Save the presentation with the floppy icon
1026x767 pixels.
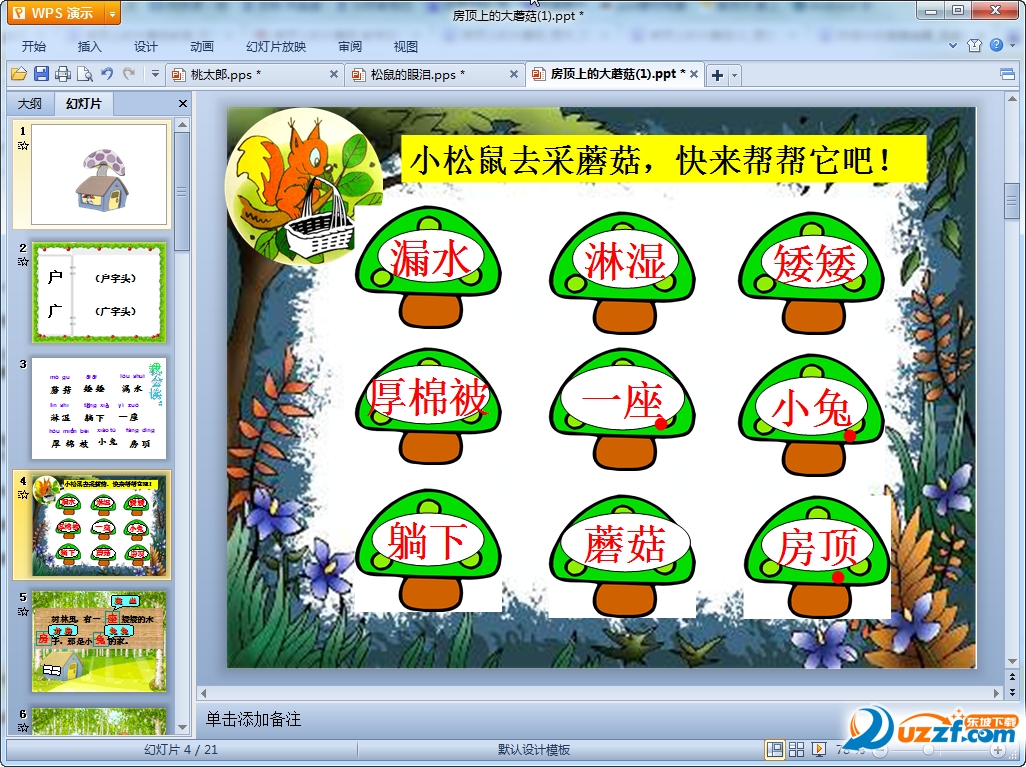click(41, 74)
